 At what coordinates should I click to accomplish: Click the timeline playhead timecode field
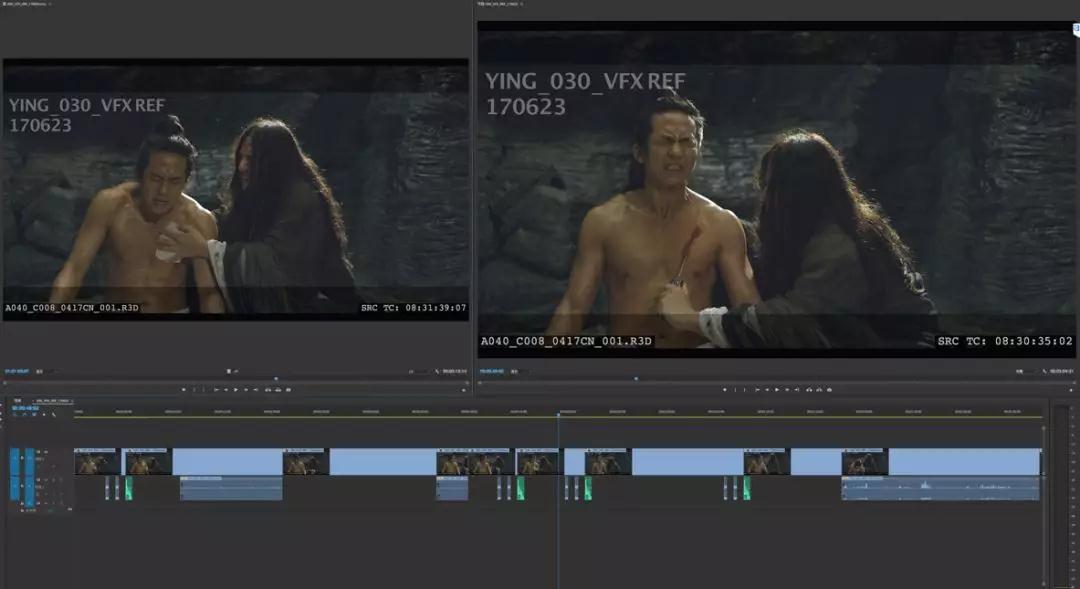[26, 407]
